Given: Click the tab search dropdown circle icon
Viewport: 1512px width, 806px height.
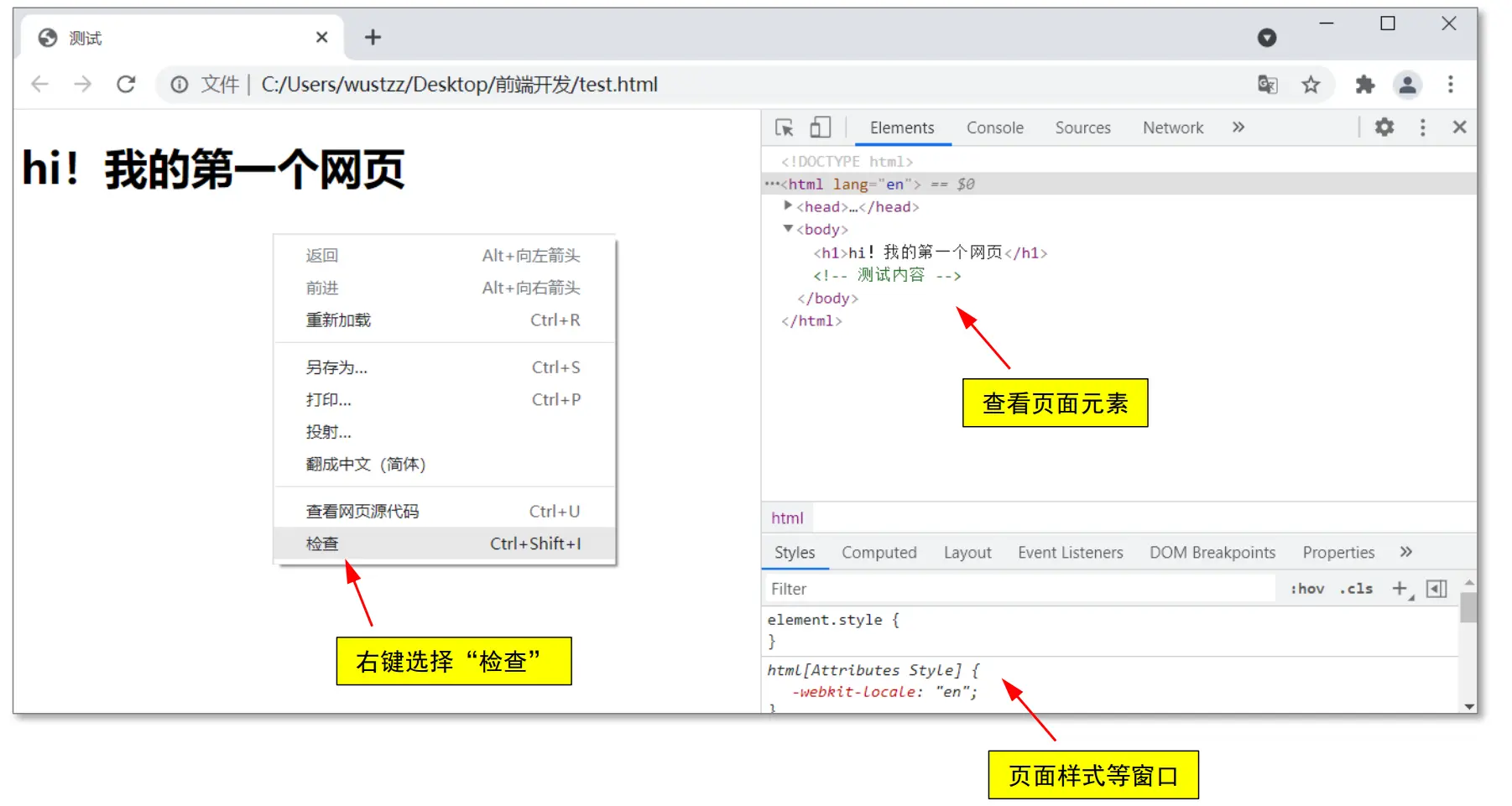Looking at the screenshot, I should (x=1267, y=37).
